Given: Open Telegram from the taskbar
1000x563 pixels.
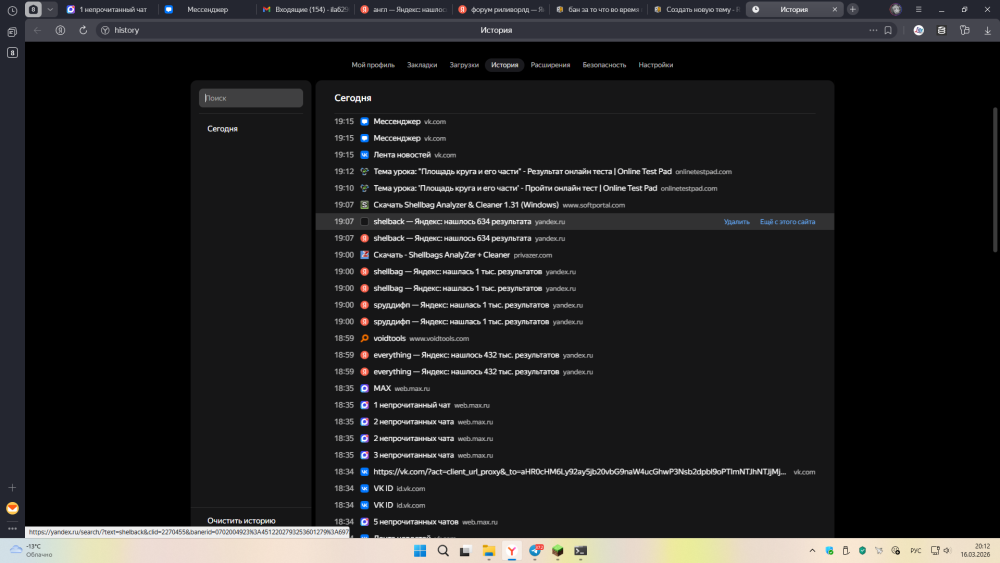Looking at the screenshot, I should click(535, 551).
